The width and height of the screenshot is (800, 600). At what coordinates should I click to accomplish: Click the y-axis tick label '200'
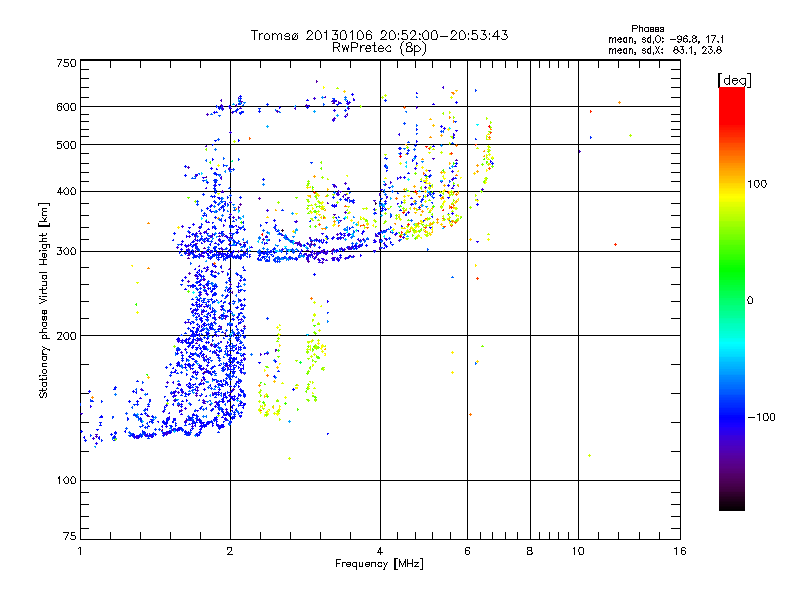67,336
